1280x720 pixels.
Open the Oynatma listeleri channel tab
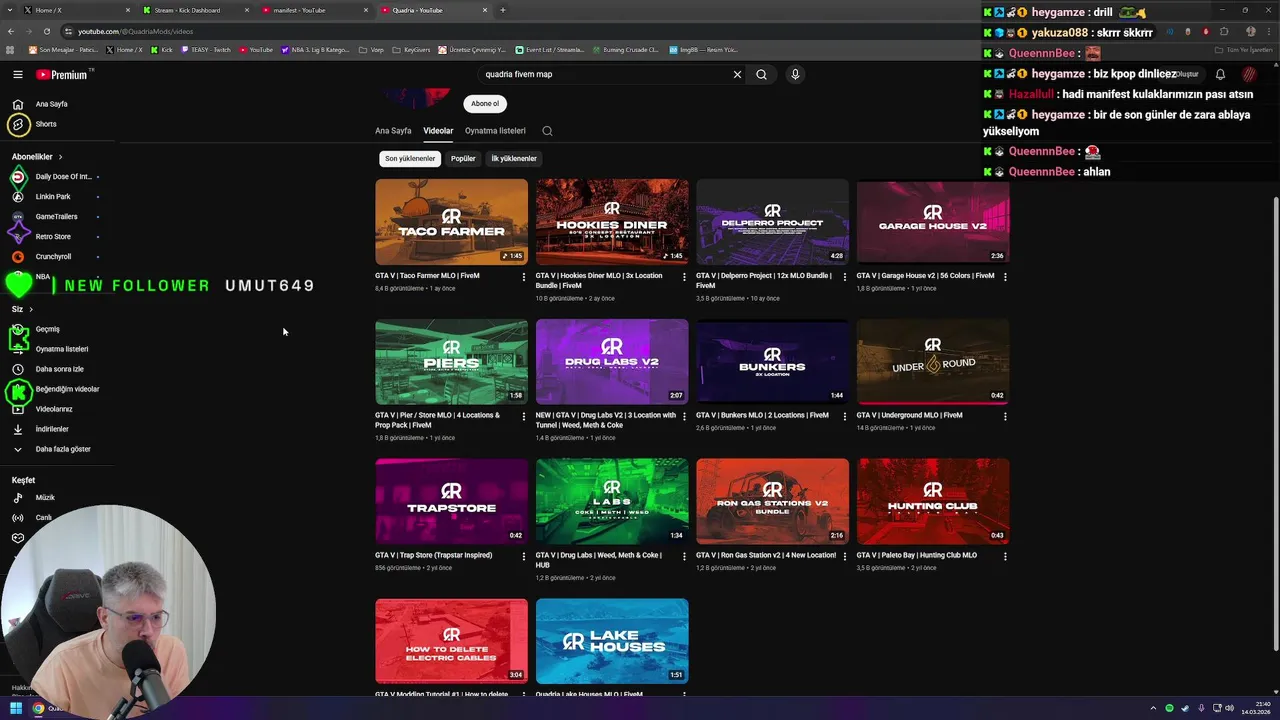(495, 131)
